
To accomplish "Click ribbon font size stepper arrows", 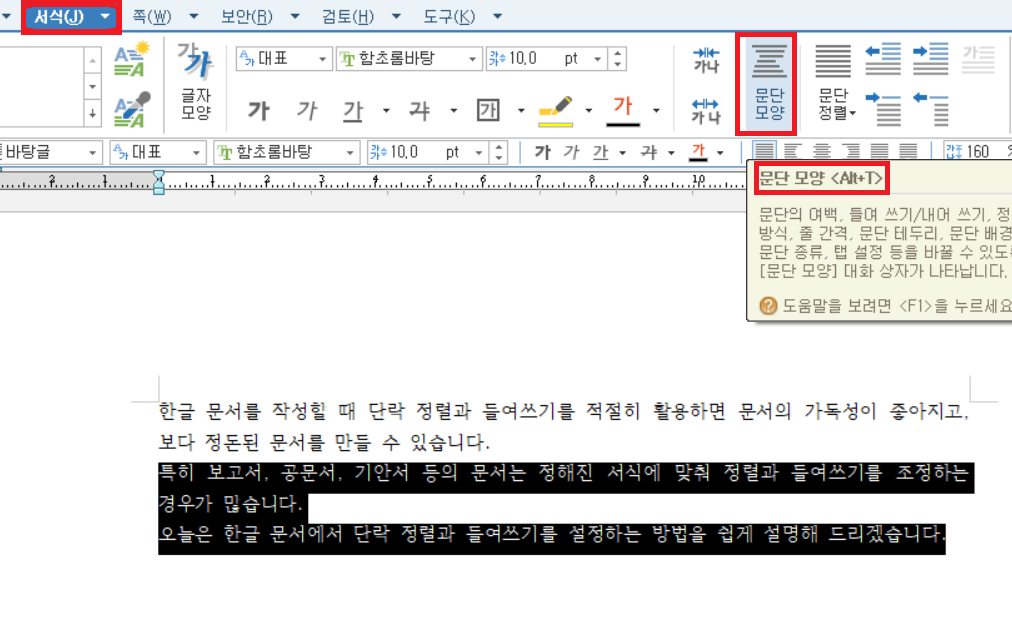I will click(618, 59).
